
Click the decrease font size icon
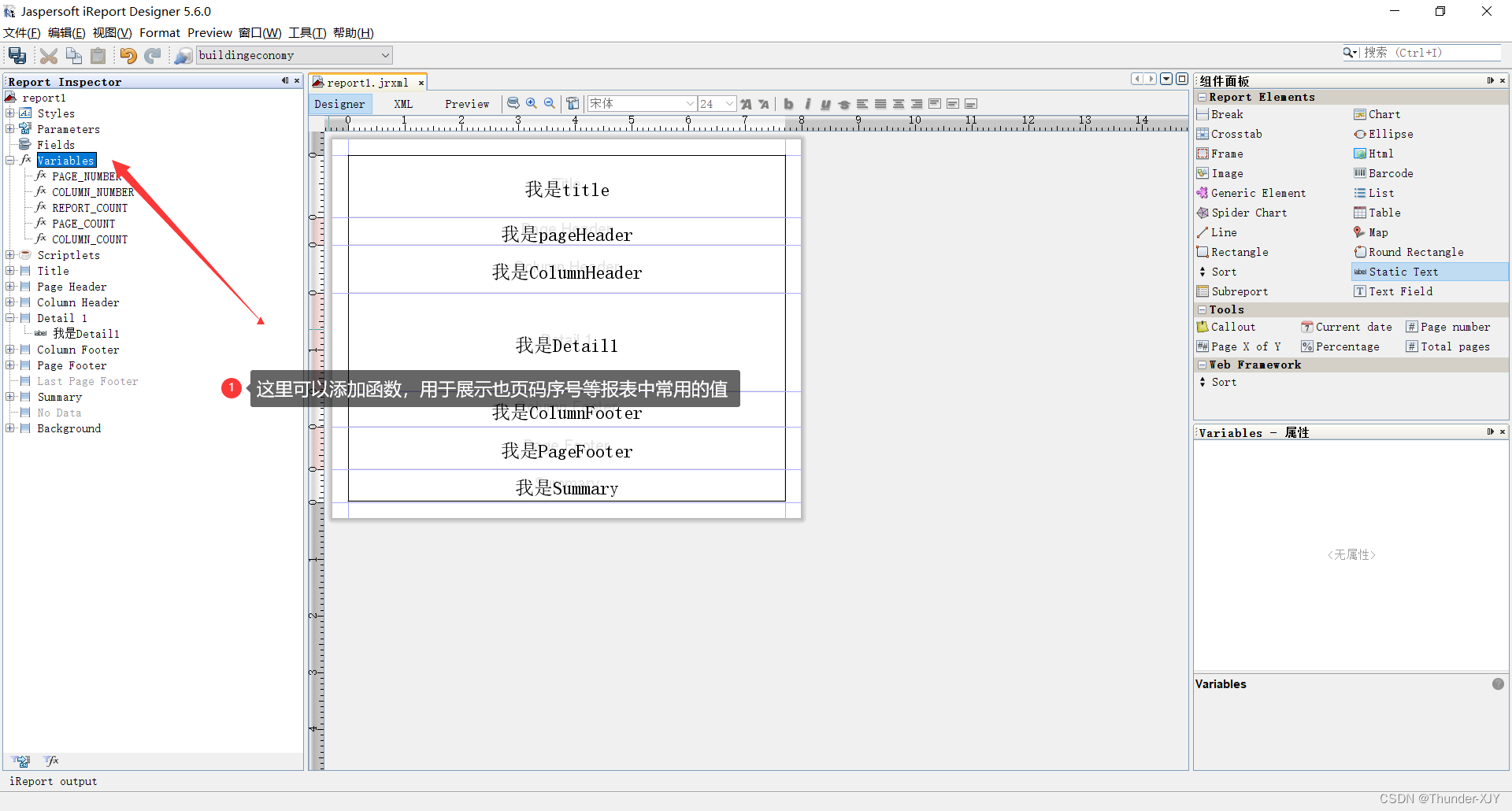[x=764, y=103]
